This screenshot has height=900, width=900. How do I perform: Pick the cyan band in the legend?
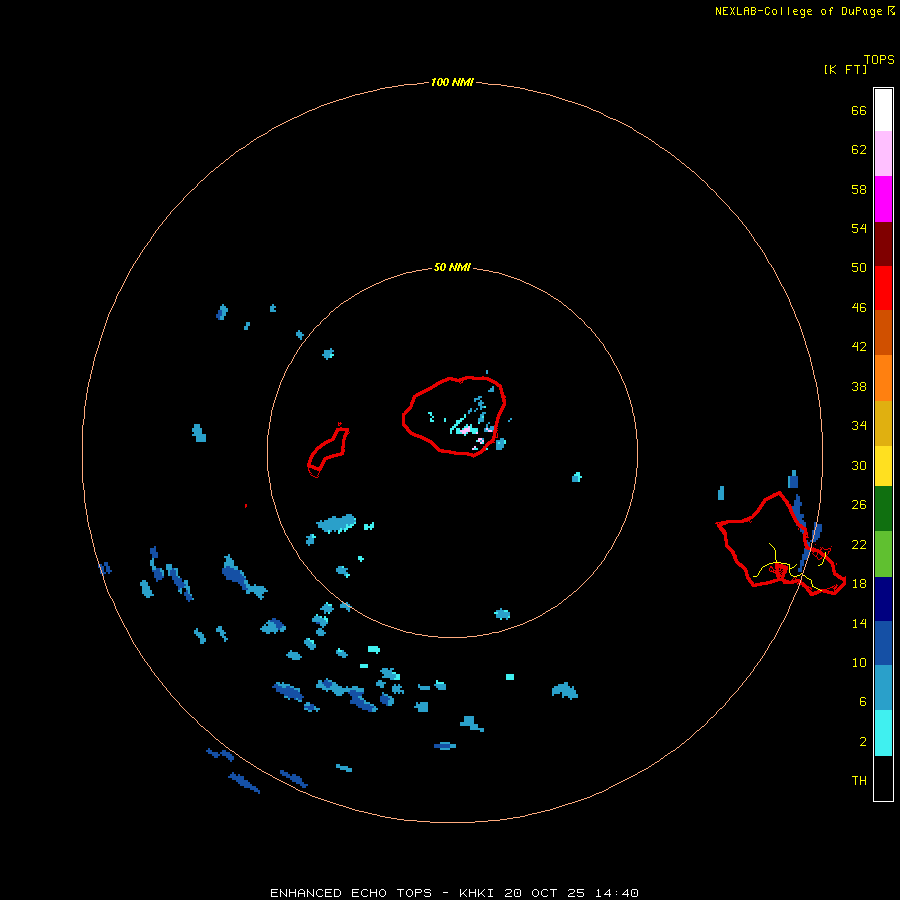883,733
